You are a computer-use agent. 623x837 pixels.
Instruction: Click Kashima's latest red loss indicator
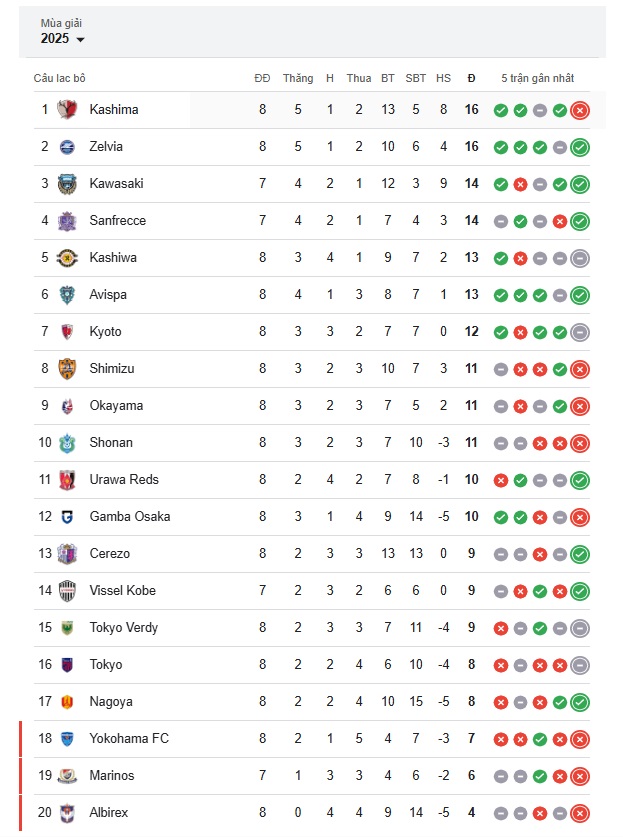pos(580,110)
